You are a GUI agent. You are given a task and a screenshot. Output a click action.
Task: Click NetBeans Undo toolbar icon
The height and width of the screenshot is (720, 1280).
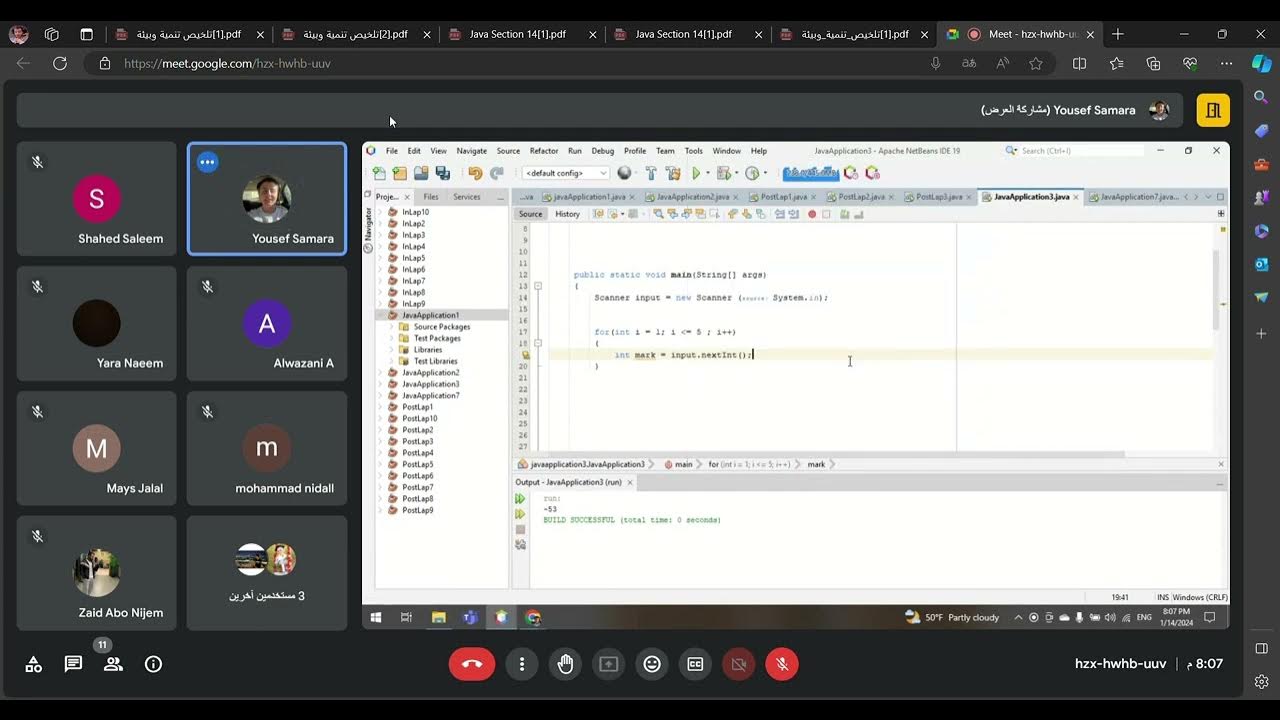(475, 173)
